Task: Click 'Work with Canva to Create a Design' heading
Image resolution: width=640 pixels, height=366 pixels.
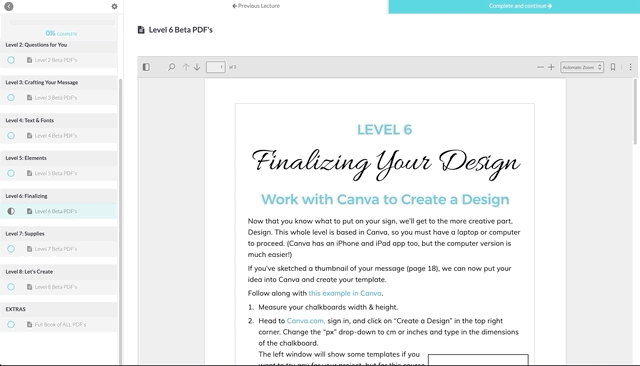Action: [x=385, y=200]
